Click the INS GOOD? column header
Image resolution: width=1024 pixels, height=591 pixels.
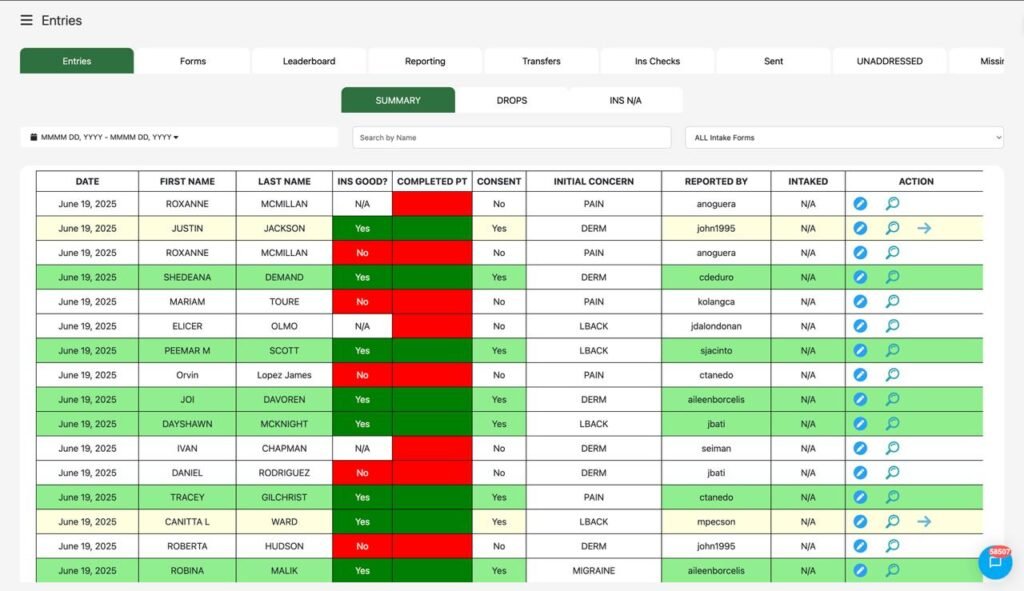pos(362,181)
